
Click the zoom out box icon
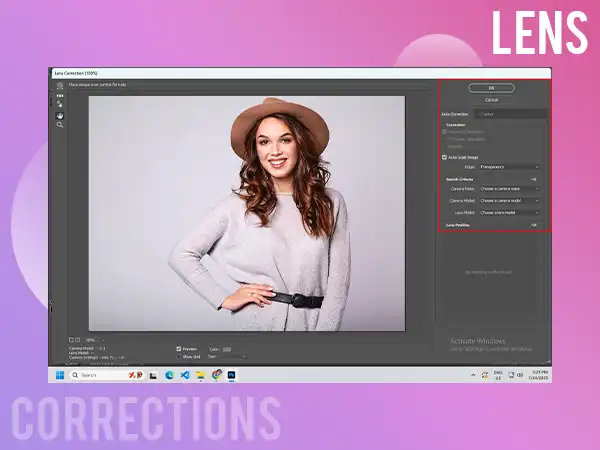point(71,340)
